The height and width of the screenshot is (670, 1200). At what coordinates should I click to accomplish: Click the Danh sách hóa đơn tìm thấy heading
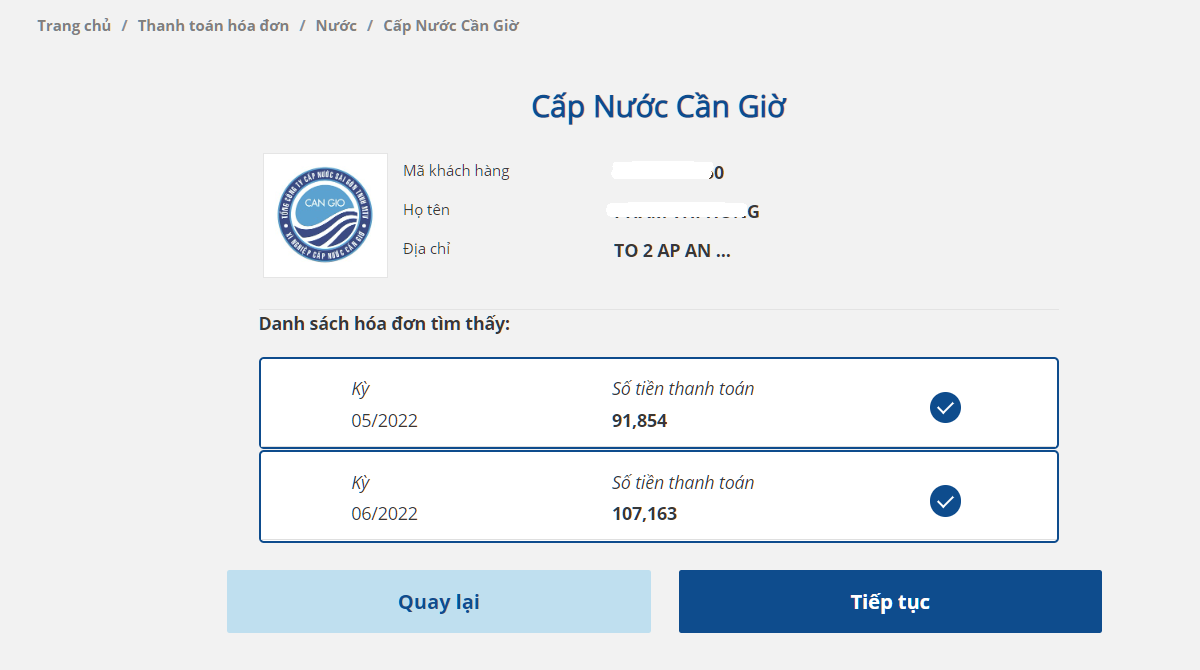click(385, 324)
